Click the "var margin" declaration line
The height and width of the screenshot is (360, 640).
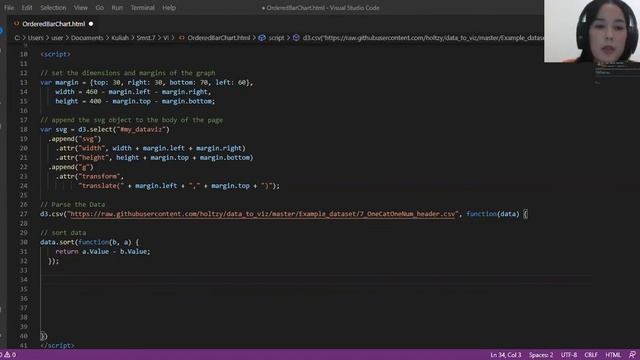(x=147, y=82)
